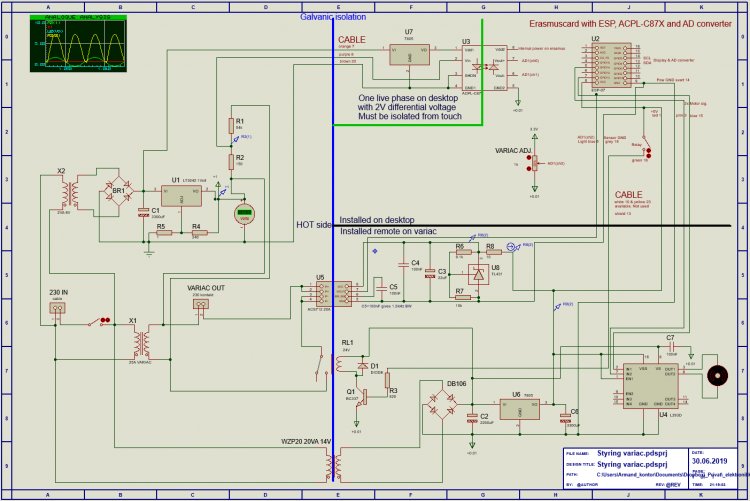Select the U2 ESP-07 module
750x501 pixels.
tap(611, 65)
